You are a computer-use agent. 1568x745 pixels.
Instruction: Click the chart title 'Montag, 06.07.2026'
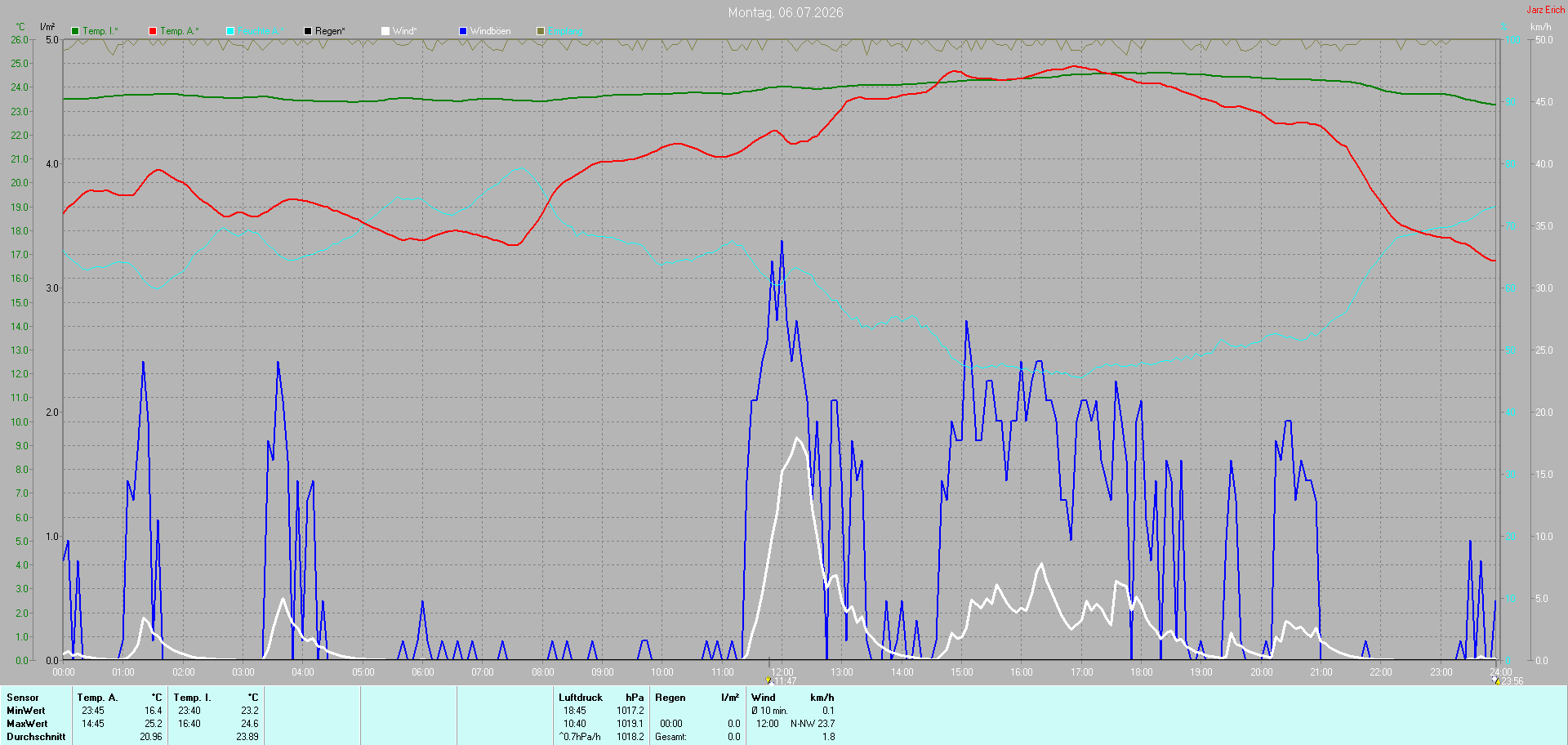[786, 12]
